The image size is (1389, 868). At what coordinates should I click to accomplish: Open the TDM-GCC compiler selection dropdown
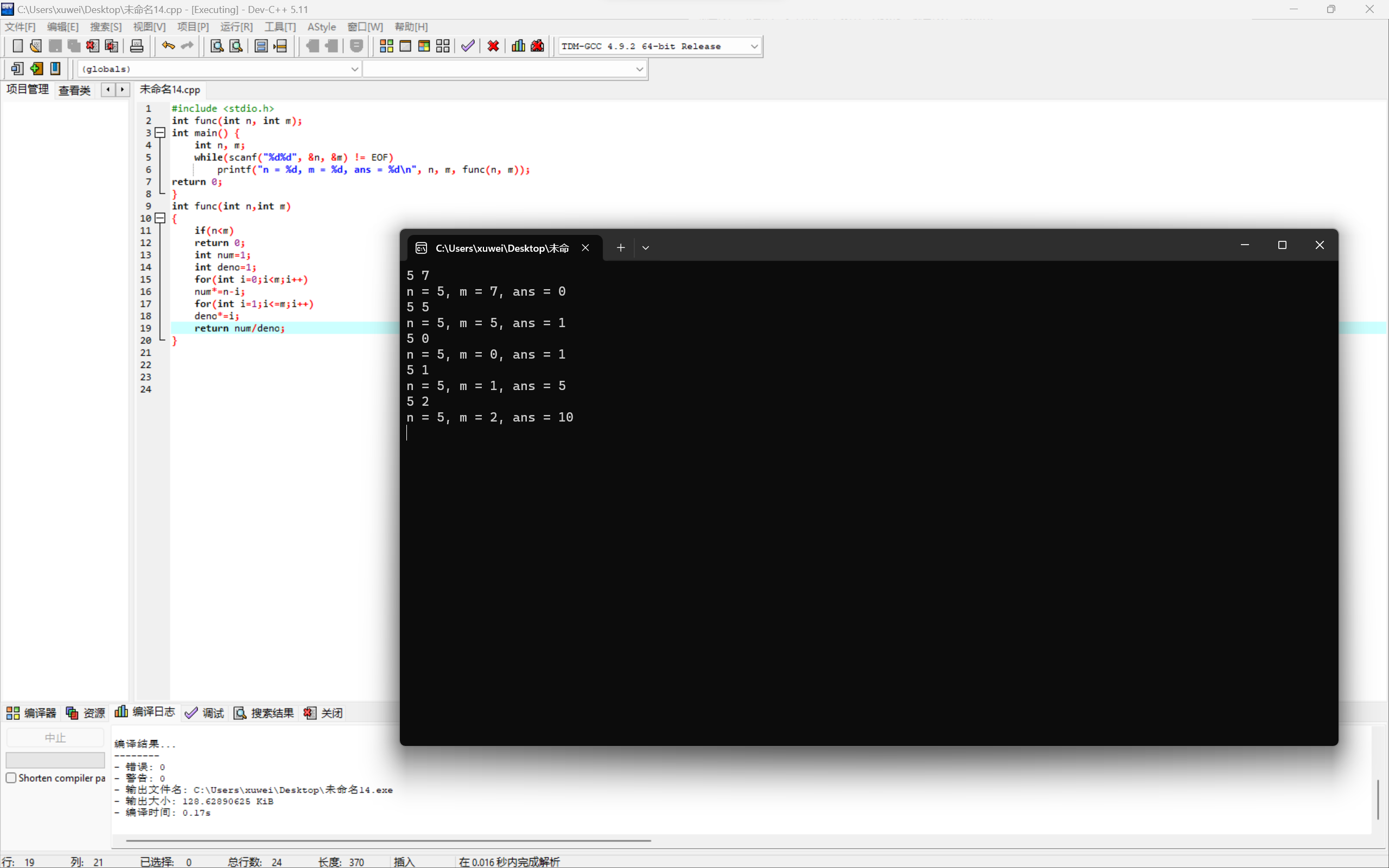(x=754, y=46)
